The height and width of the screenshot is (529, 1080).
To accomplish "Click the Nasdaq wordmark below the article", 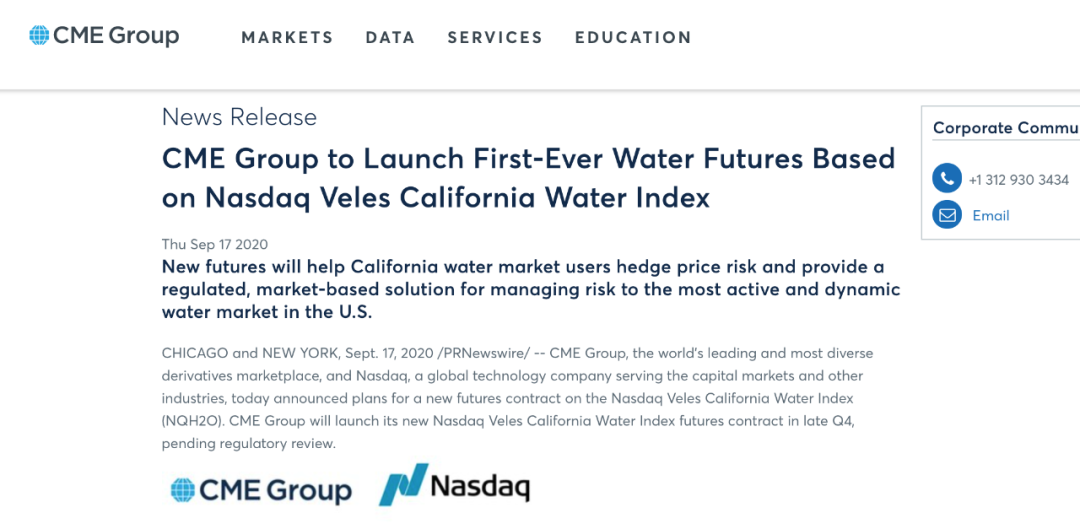I will click(x=479, y=487).
